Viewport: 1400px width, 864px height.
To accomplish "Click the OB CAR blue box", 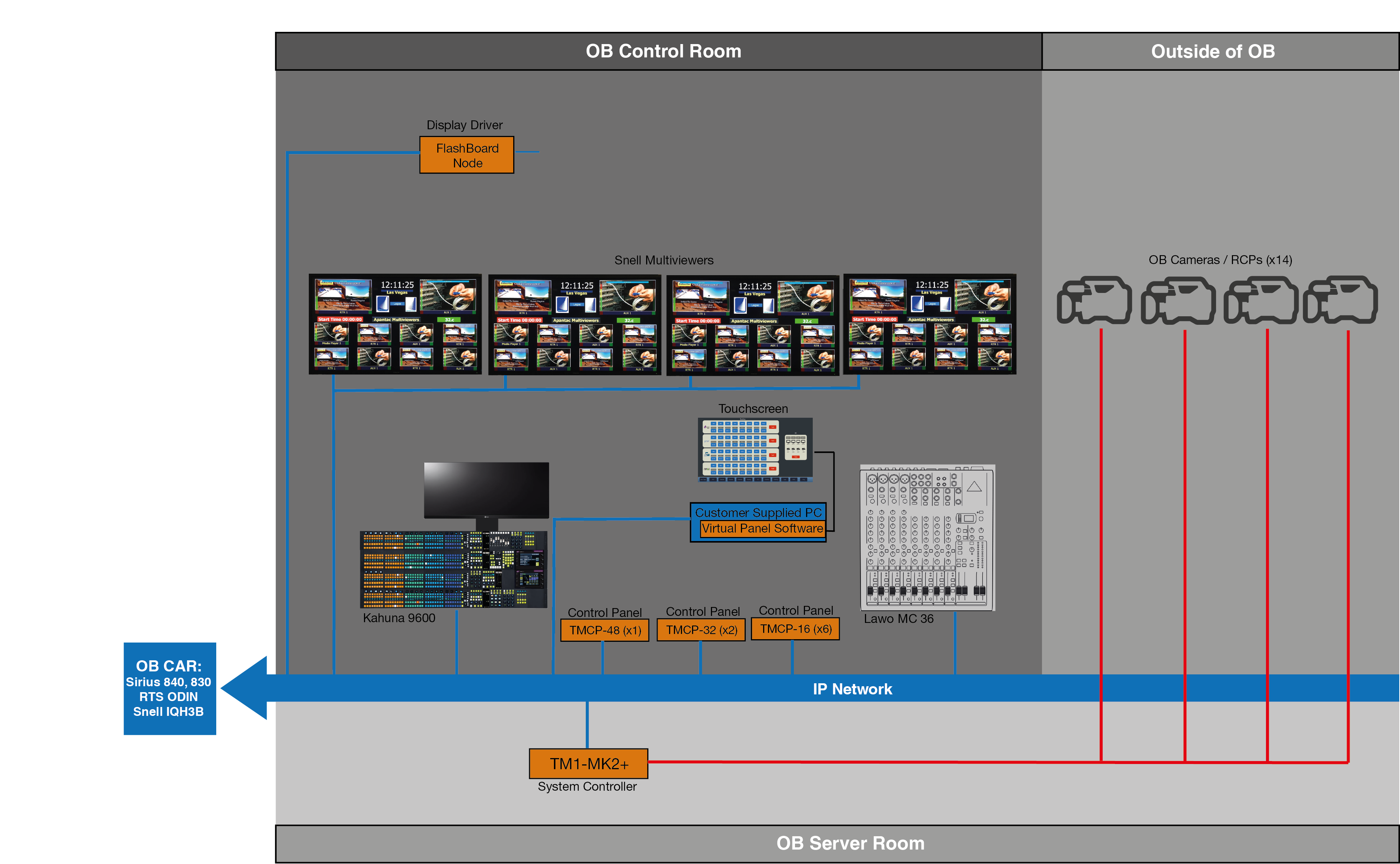I will tap(170, 688).
